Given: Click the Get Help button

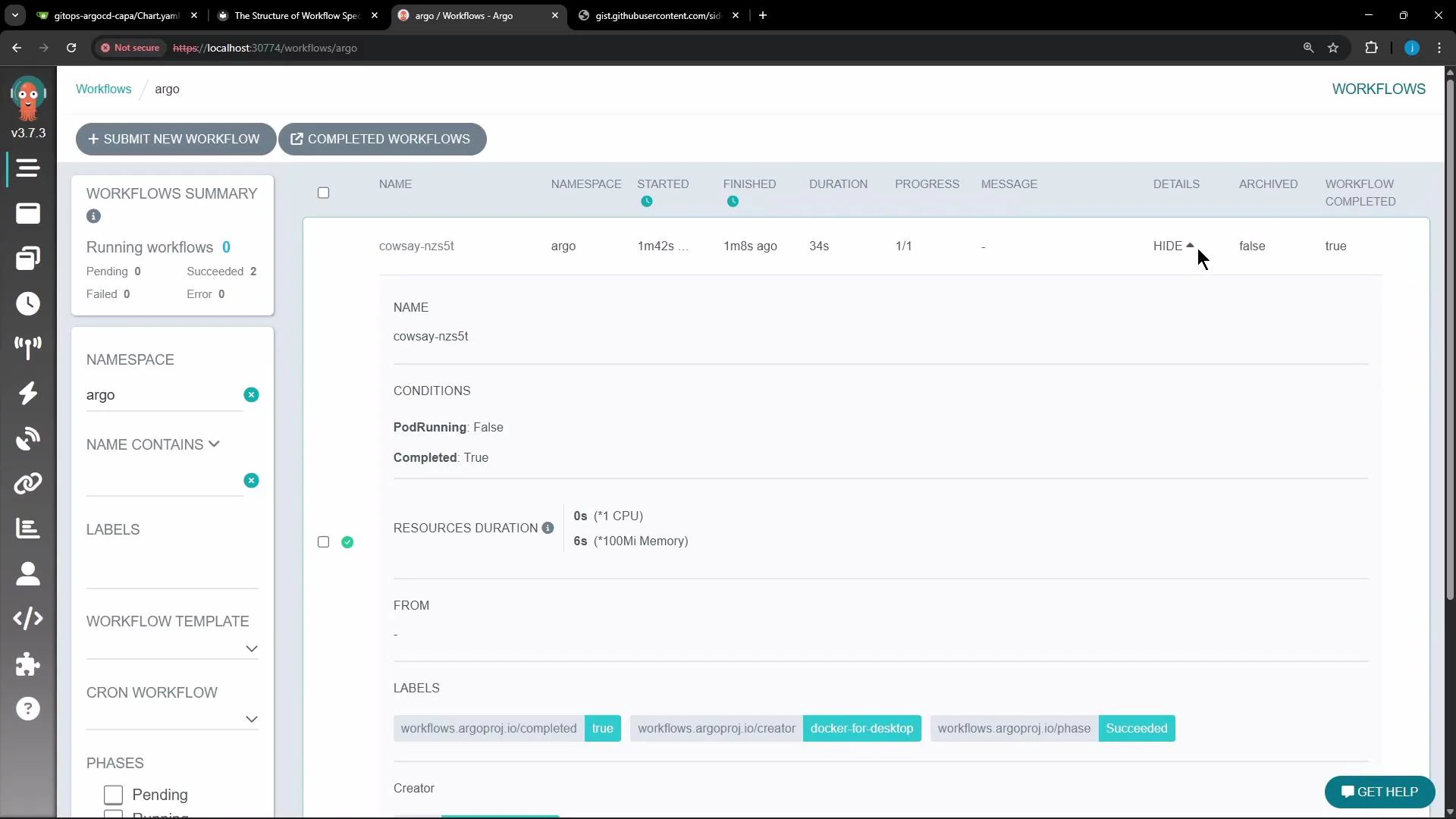Looking at the screenshot, I should pyautogui.click(x=1379, y=792).
